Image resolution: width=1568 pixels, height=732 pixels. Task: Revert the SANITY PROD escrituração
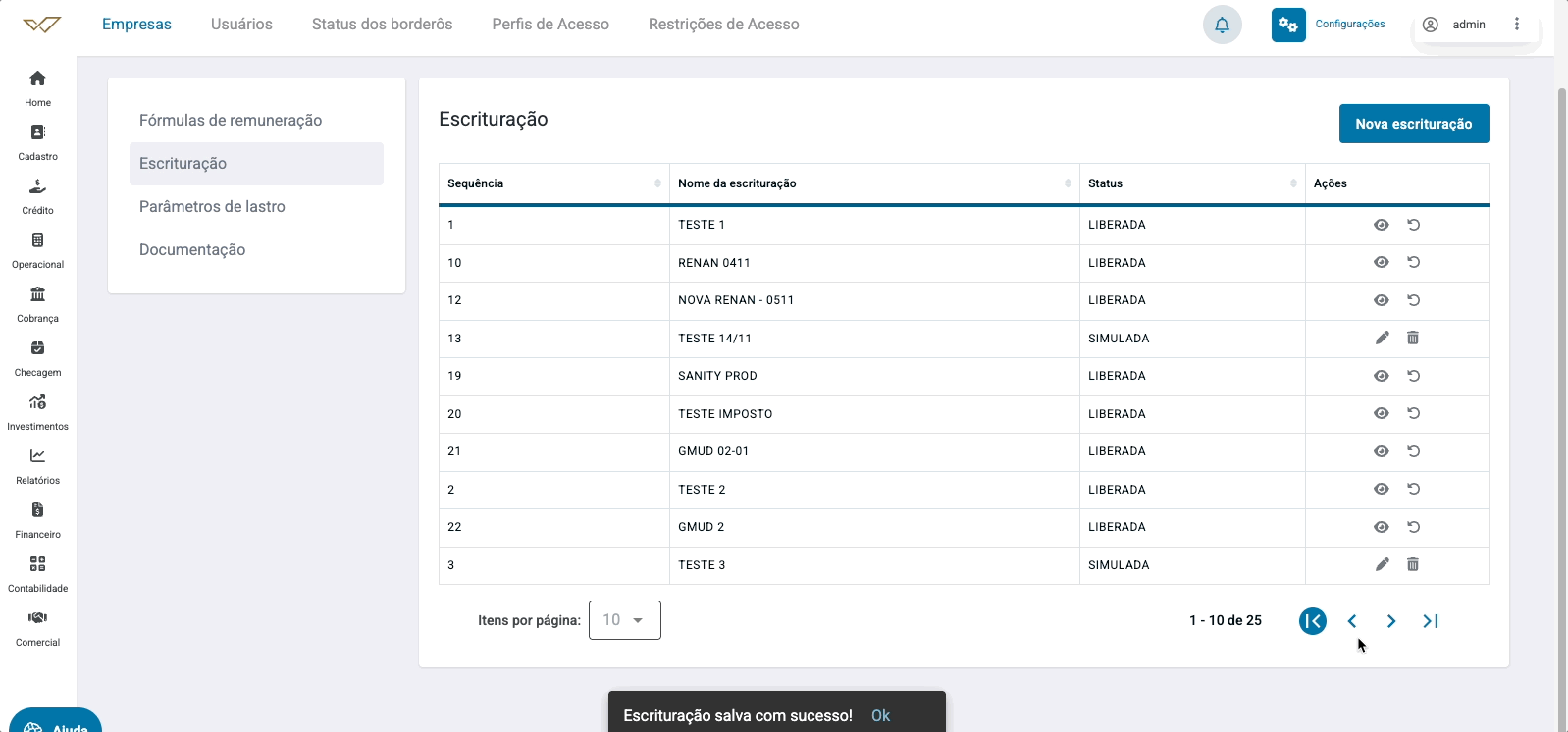pyautogui.click(x=1413, y=376)
